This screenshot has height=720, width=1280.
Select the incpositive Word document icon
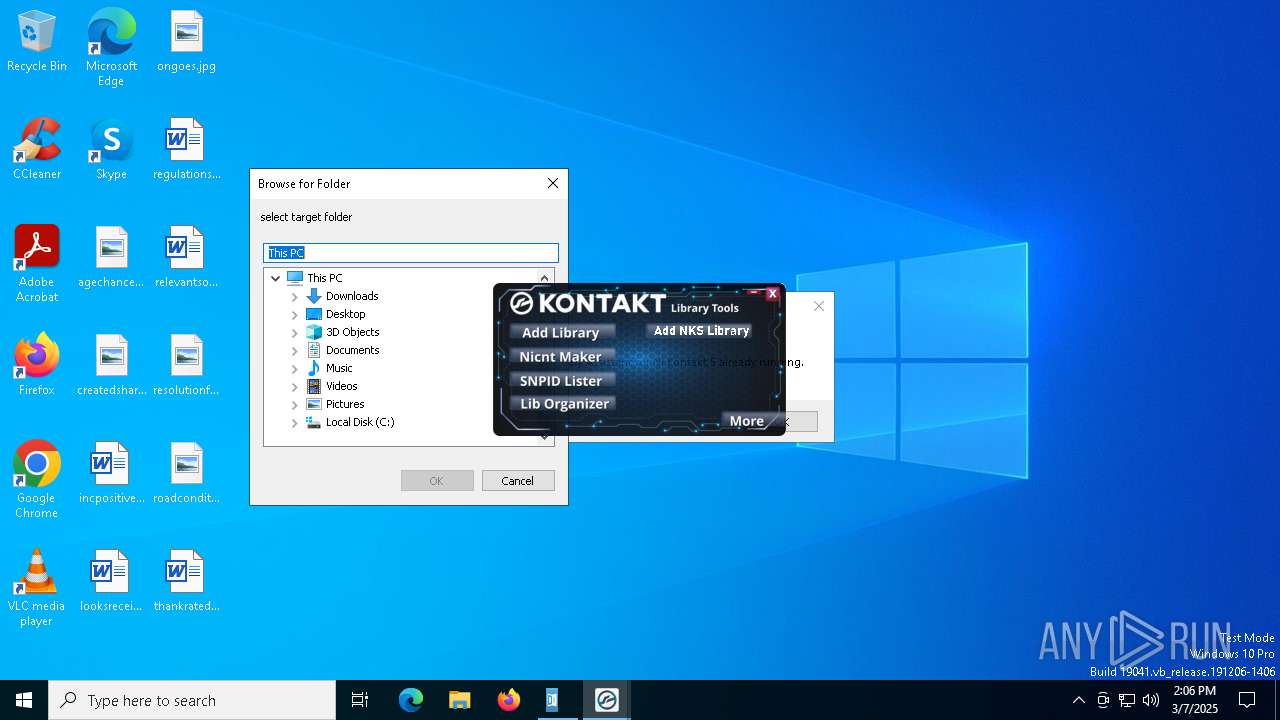[111, 474]
